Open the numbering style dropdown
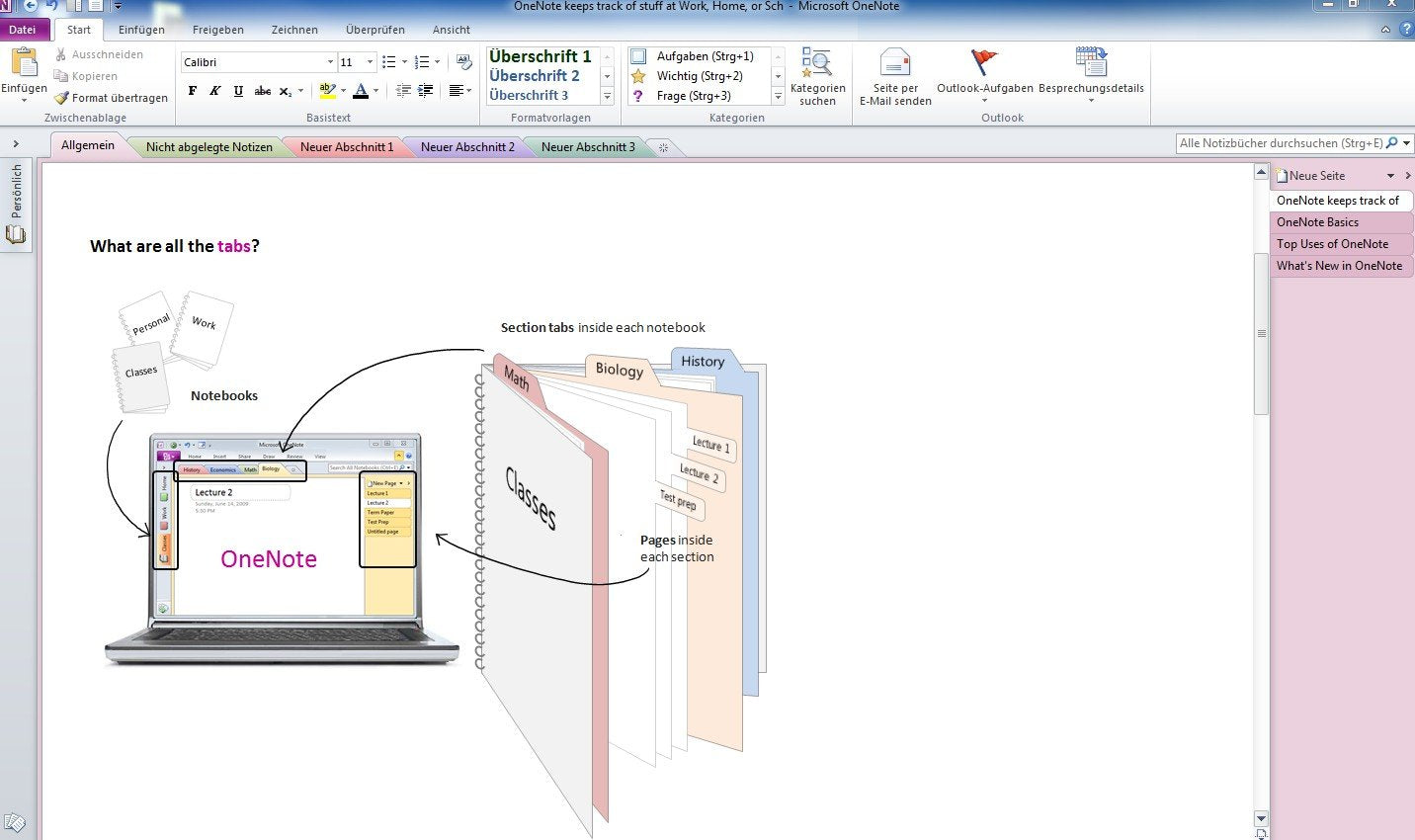Screen dimensions: 1415x840 (437, 62)
